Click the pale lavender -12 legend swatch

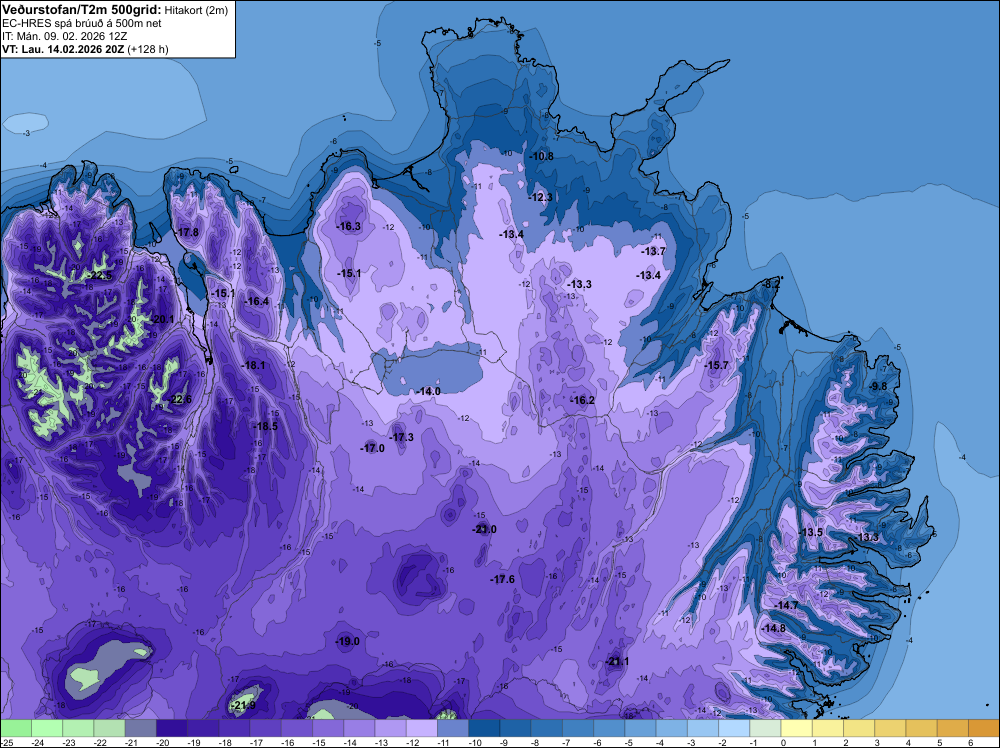point(422,728)
